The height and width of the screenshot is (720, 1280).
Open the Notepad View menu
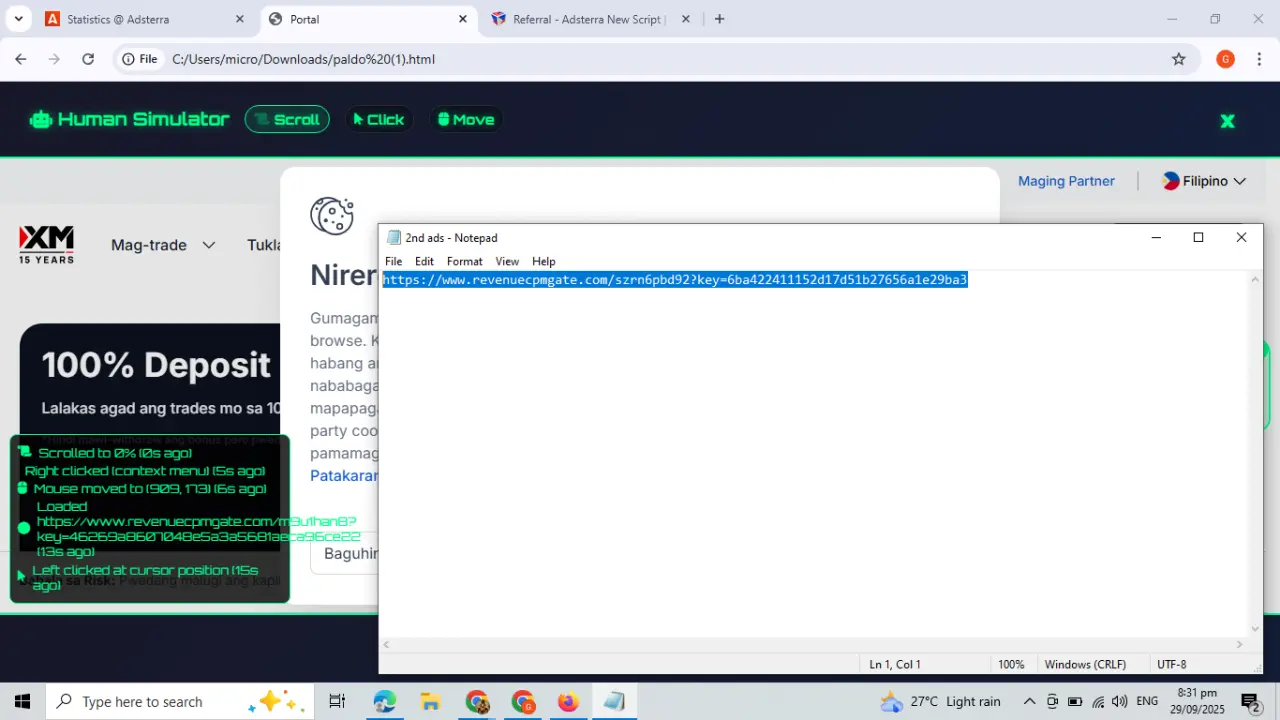pos(507,261)
